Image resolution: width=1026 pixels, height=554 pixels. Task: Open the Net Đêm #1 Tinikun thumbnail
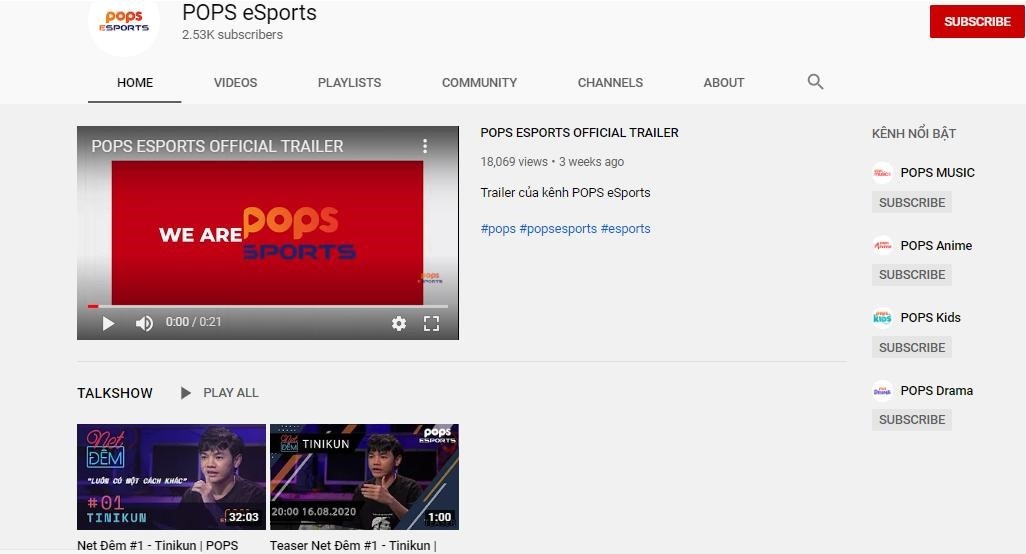(171, 477)
